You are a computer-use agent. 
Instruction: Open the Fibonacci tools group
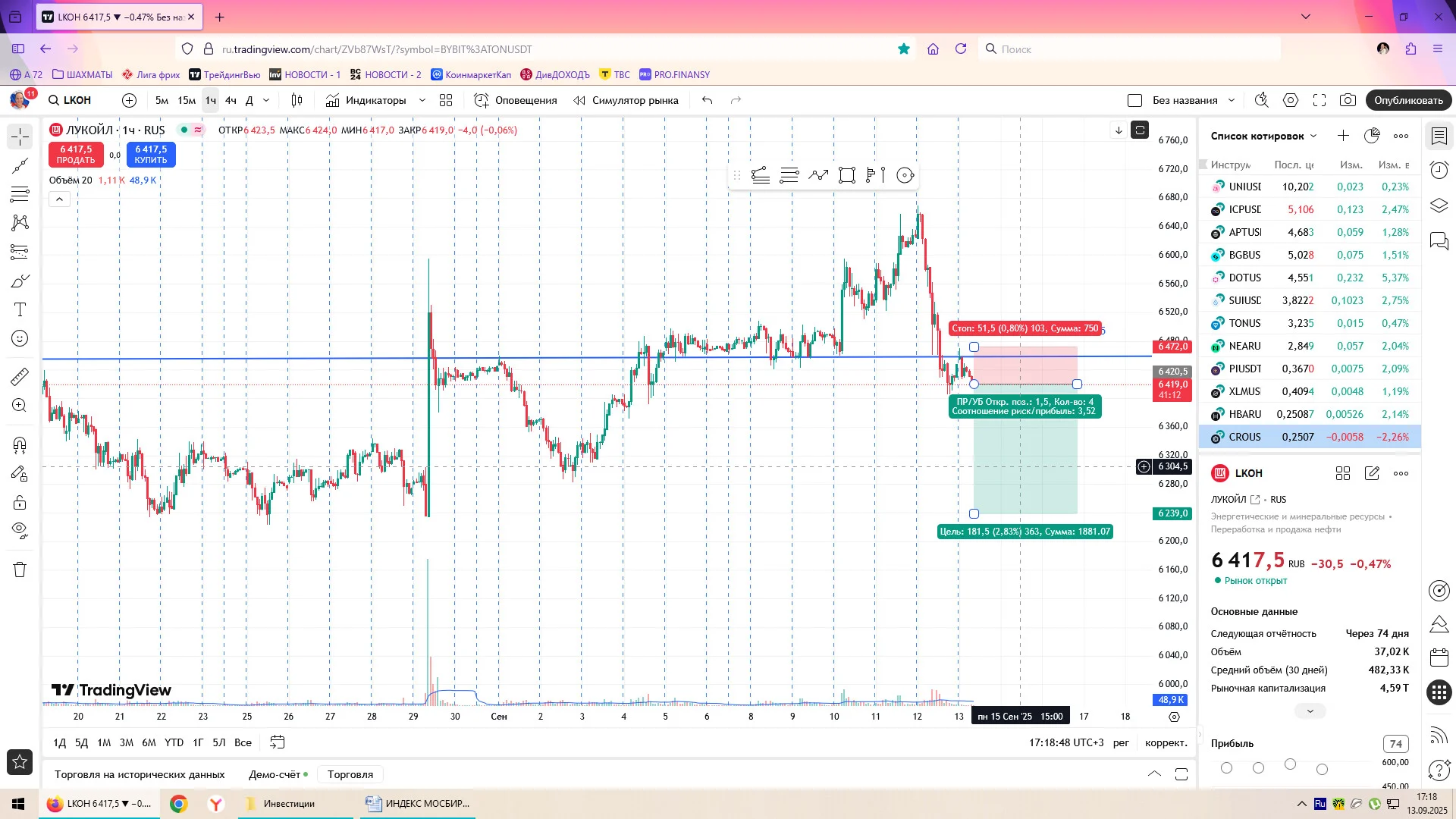(x=20, y=194)
